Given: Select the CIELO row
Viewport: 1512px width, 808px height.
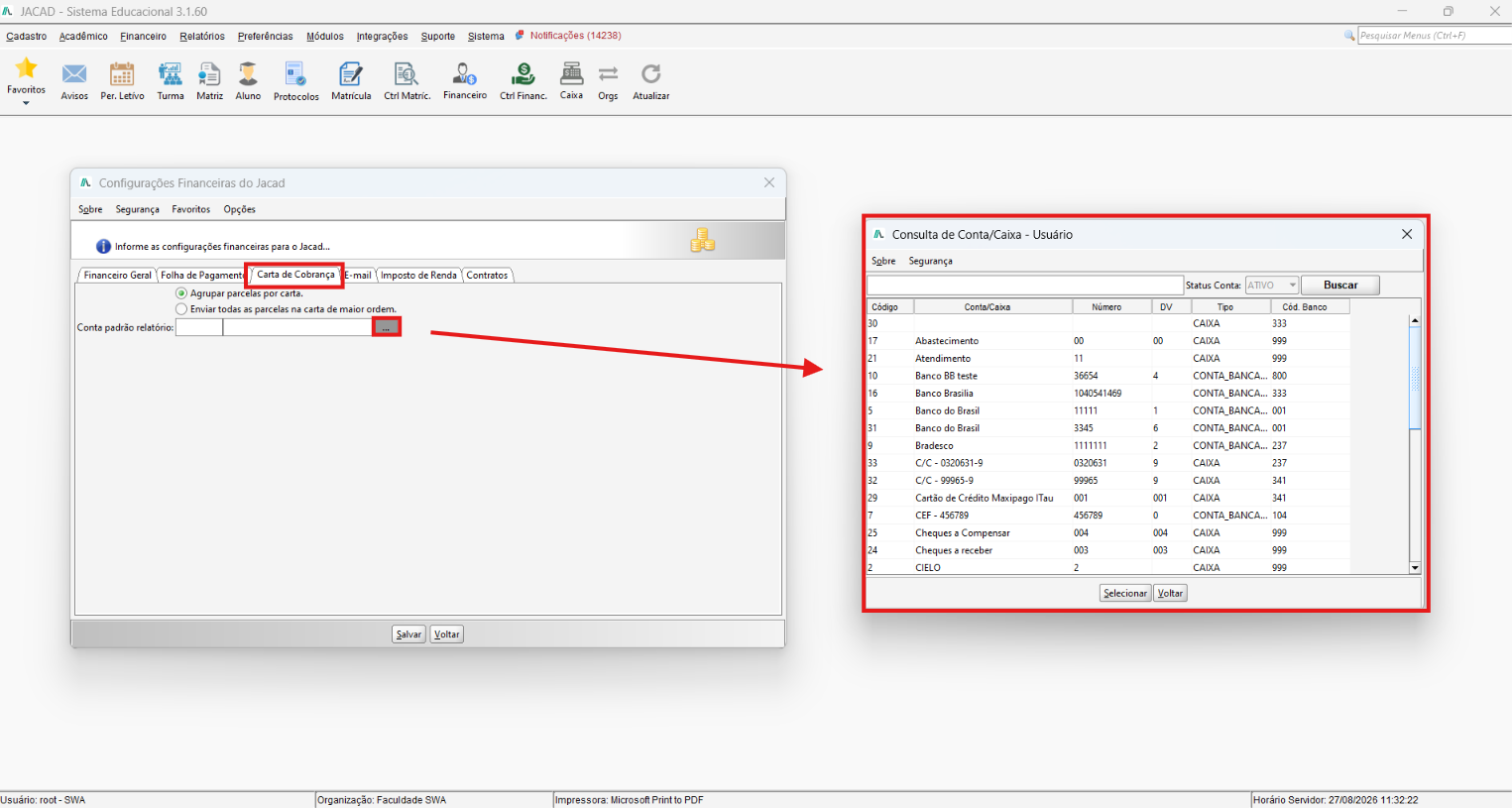Looking at the screenshot, I should click(x=1107, y=568).
